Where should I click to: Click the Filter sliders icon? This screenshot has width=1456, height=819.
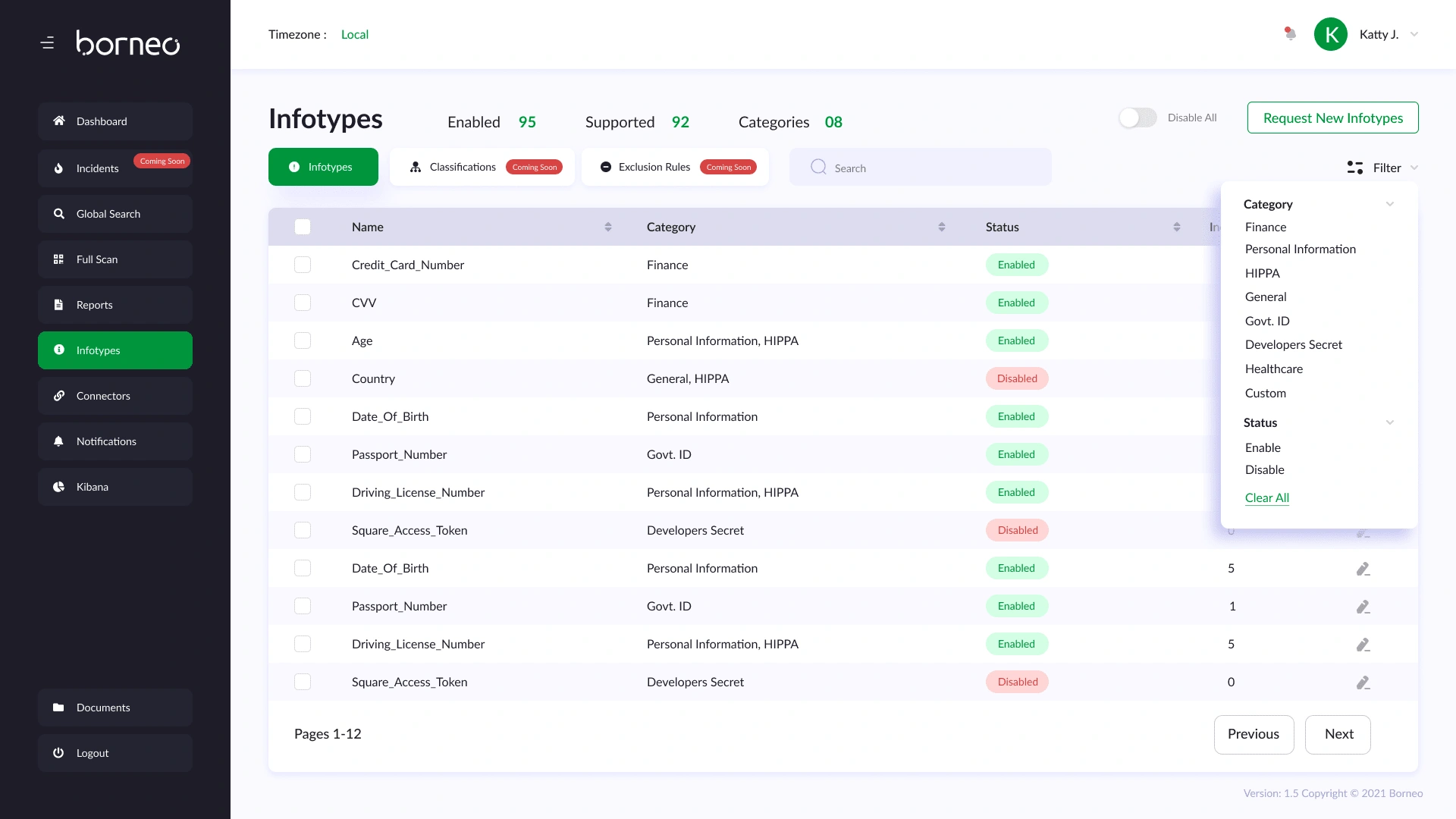(1354, 168)
